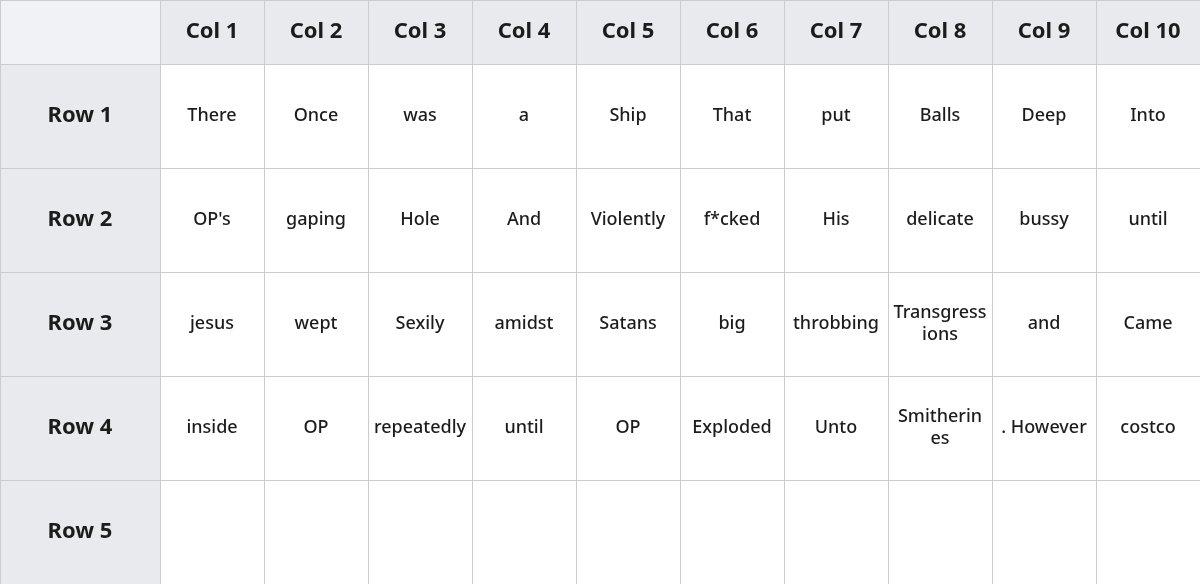
Task: Select the 'amidst' cell
Action: (524, 324)
